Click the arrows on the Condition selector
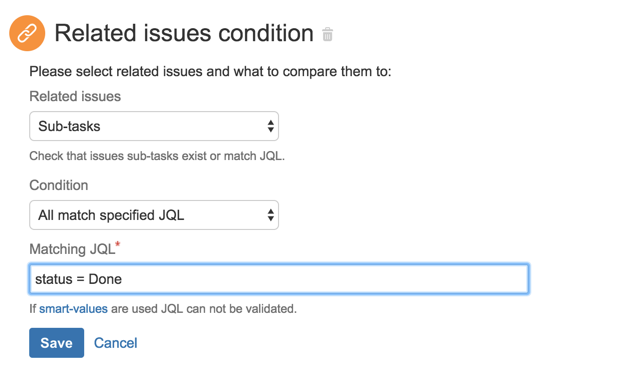 (x=271, y=215)
